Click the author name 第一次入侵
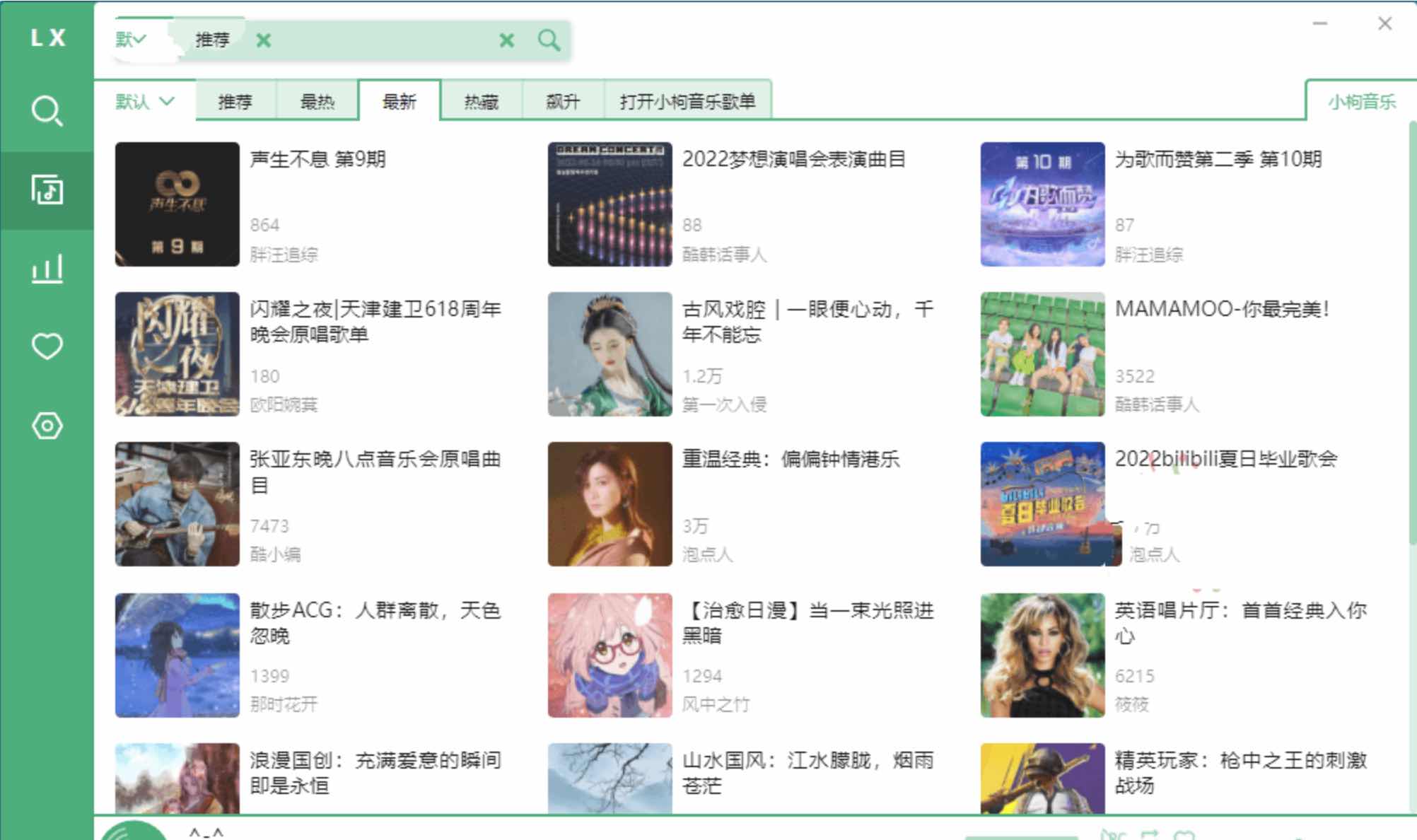 coord(724,404)
